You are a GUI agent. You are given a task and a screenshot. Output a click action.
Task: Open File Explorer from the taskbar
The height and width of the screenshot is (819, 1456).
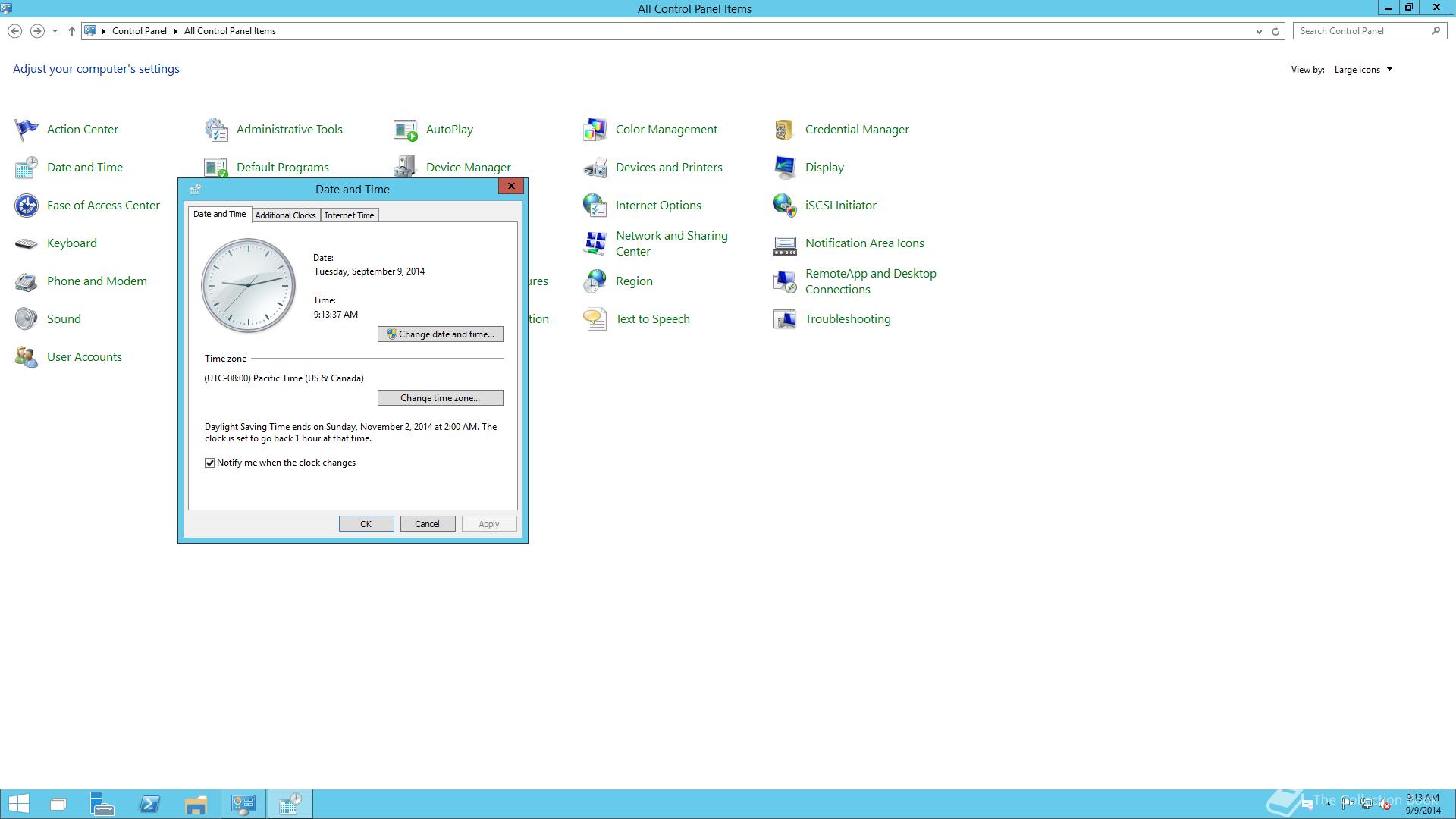click(x=196, y=804)
